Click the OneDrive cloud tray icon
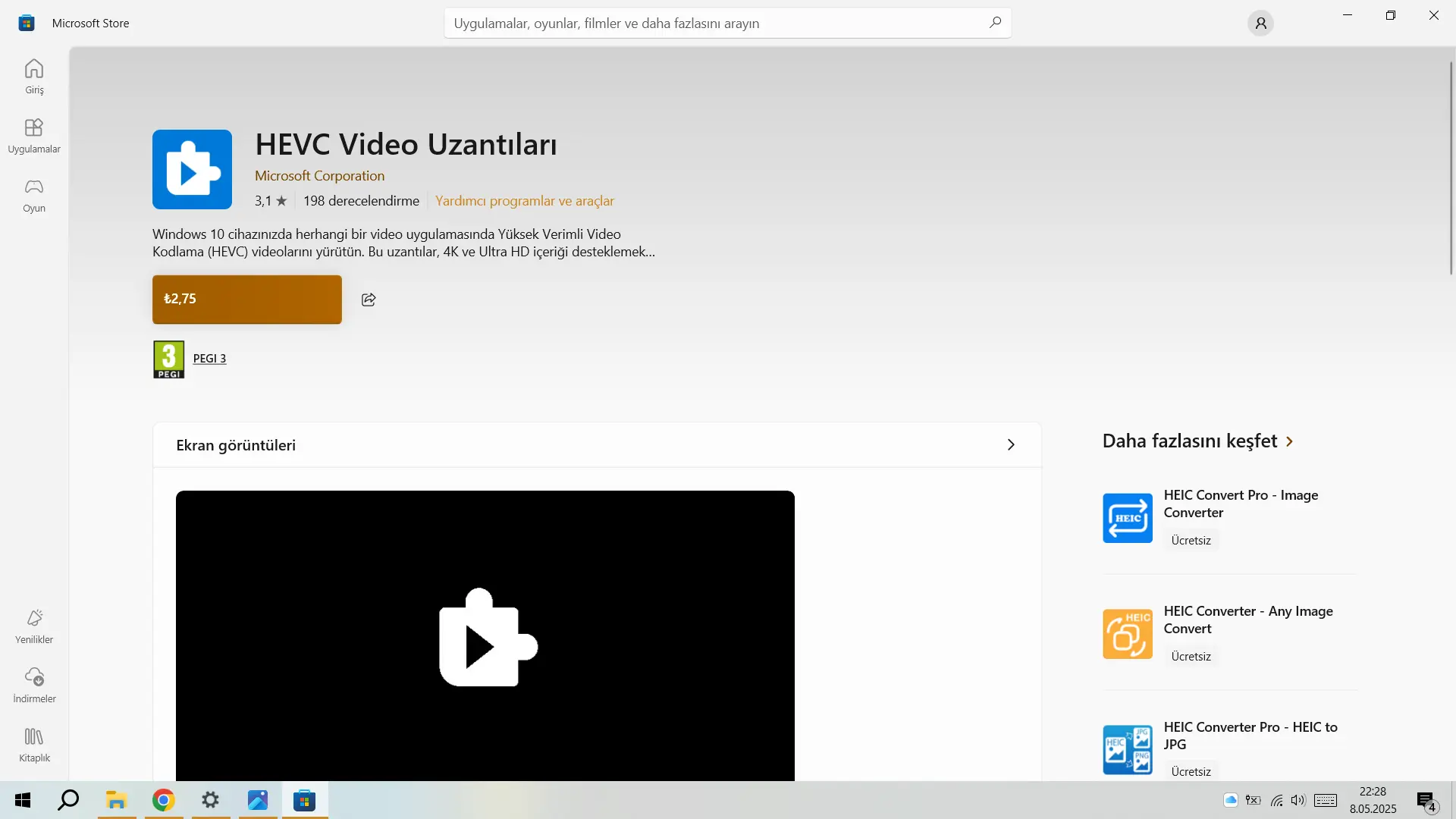This screenshot has height=819, width=1456. (x=1231, y=800)
